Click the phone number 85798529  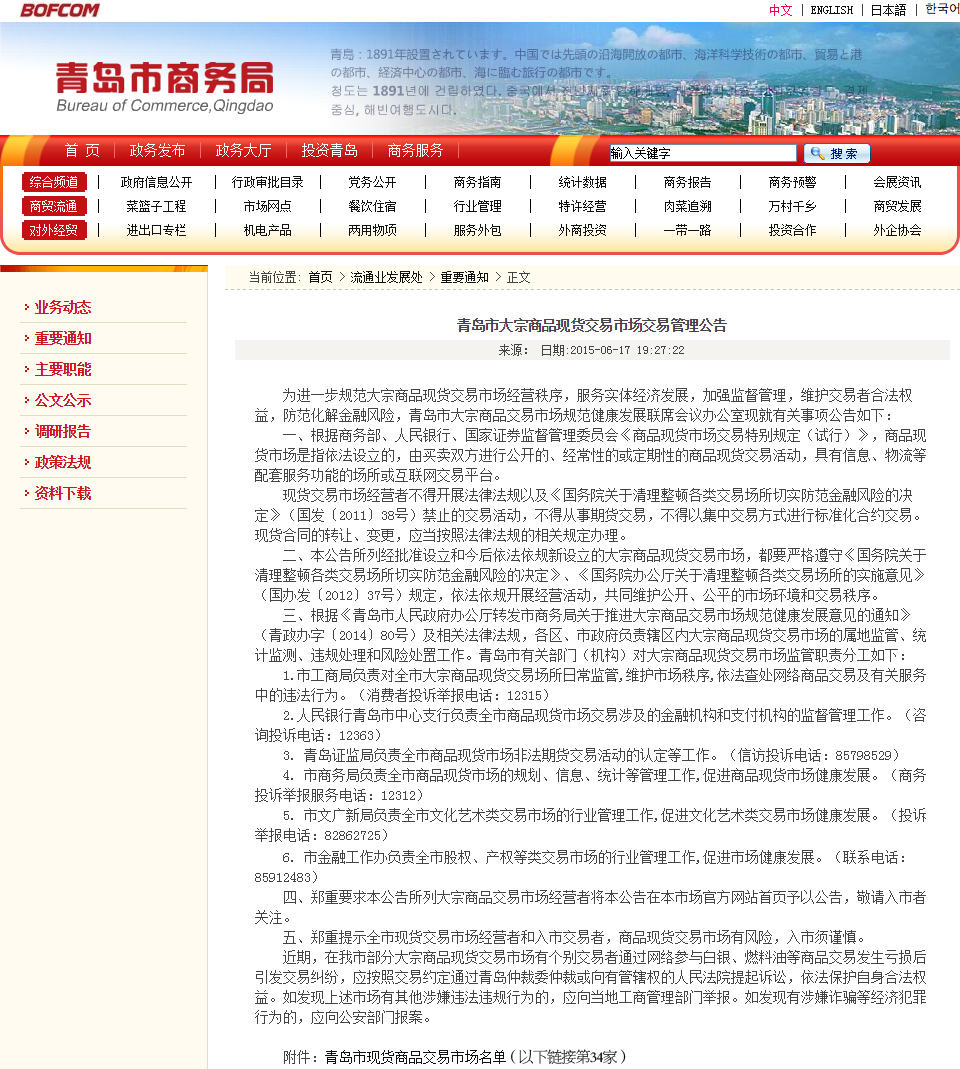(x=863, y=755)
